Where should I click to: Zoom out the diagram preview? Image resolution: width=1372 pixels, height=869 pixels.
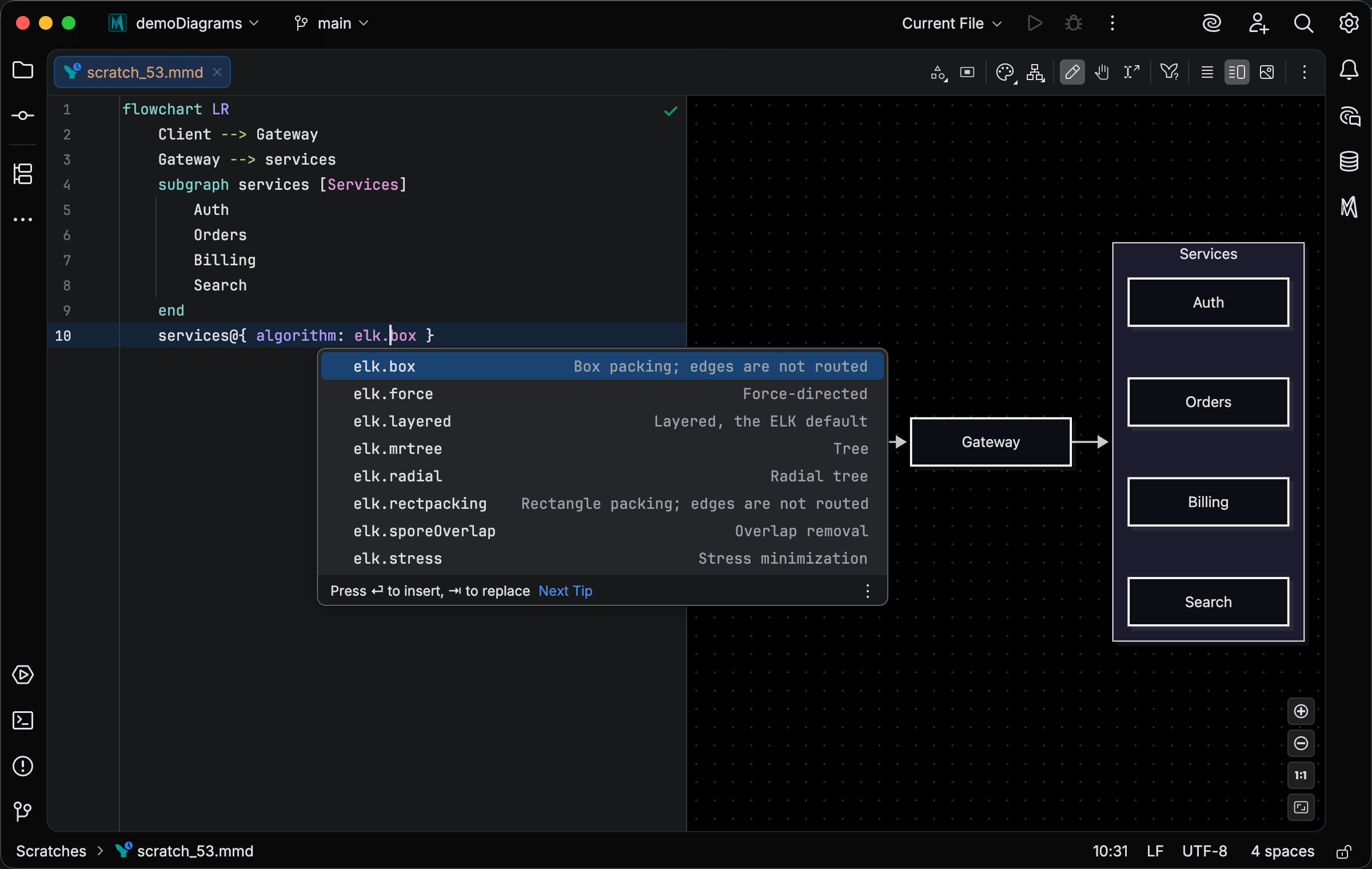(1301, 743)
